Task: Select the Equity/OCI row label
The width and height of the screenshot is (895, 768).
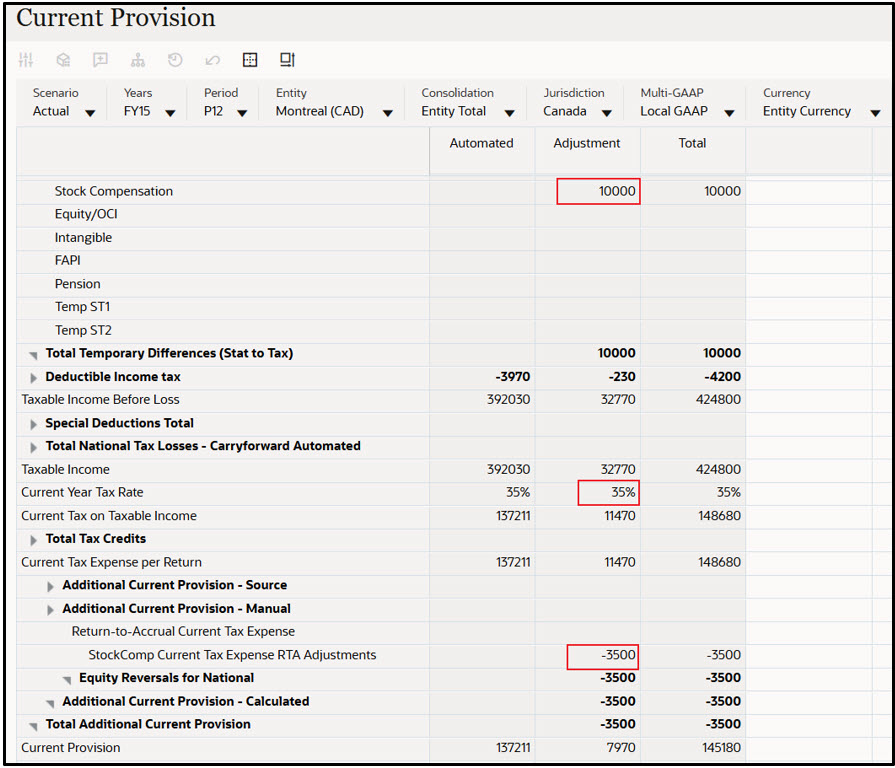Action: coord(86,214)
